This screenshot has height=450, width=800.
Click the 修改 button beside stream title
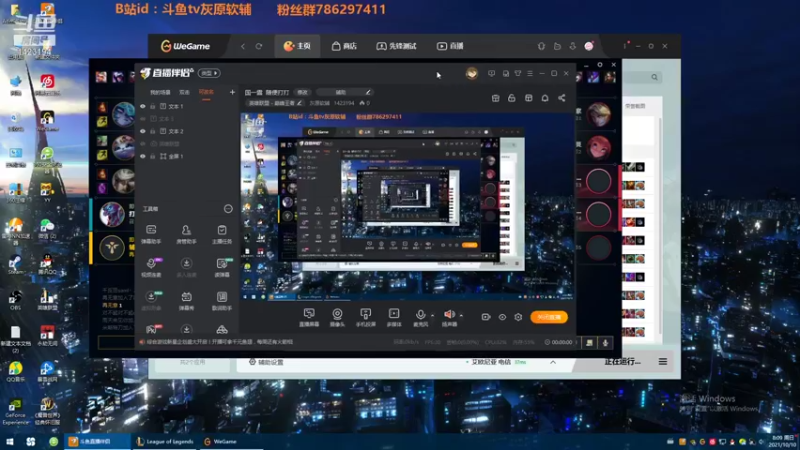coord(303,92)
